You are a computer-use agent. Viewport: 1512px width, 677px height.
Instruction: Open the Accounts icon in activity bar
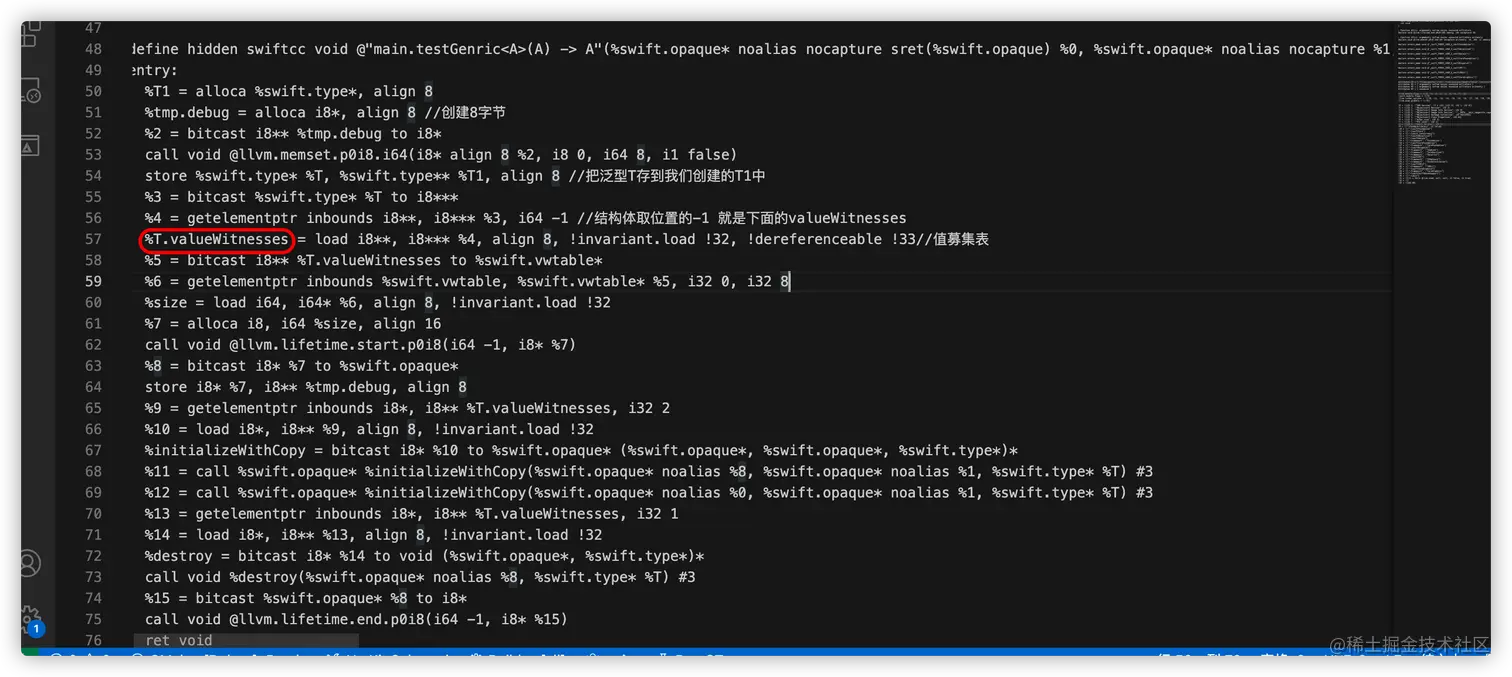point(29,562)
